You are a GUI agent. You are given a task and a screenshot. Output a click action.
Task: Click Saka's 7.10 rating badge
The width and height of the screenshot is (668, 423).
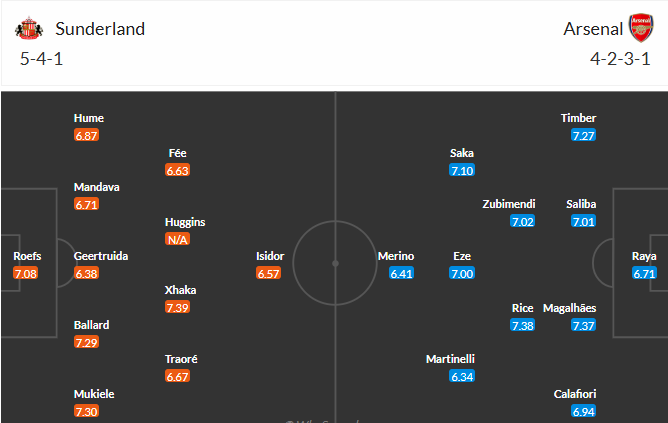pos(462,170)
